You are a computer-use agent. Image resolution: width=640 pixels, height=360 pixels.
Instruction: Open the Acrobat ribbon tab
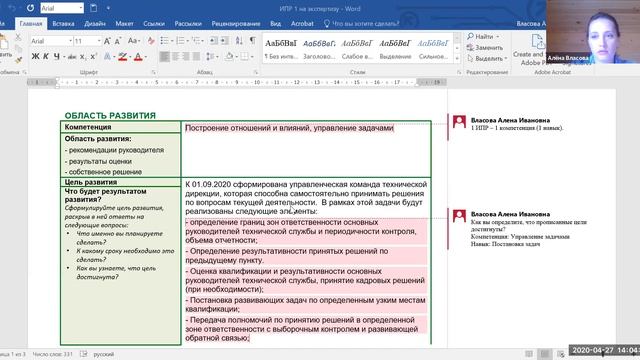click(302, 24)
